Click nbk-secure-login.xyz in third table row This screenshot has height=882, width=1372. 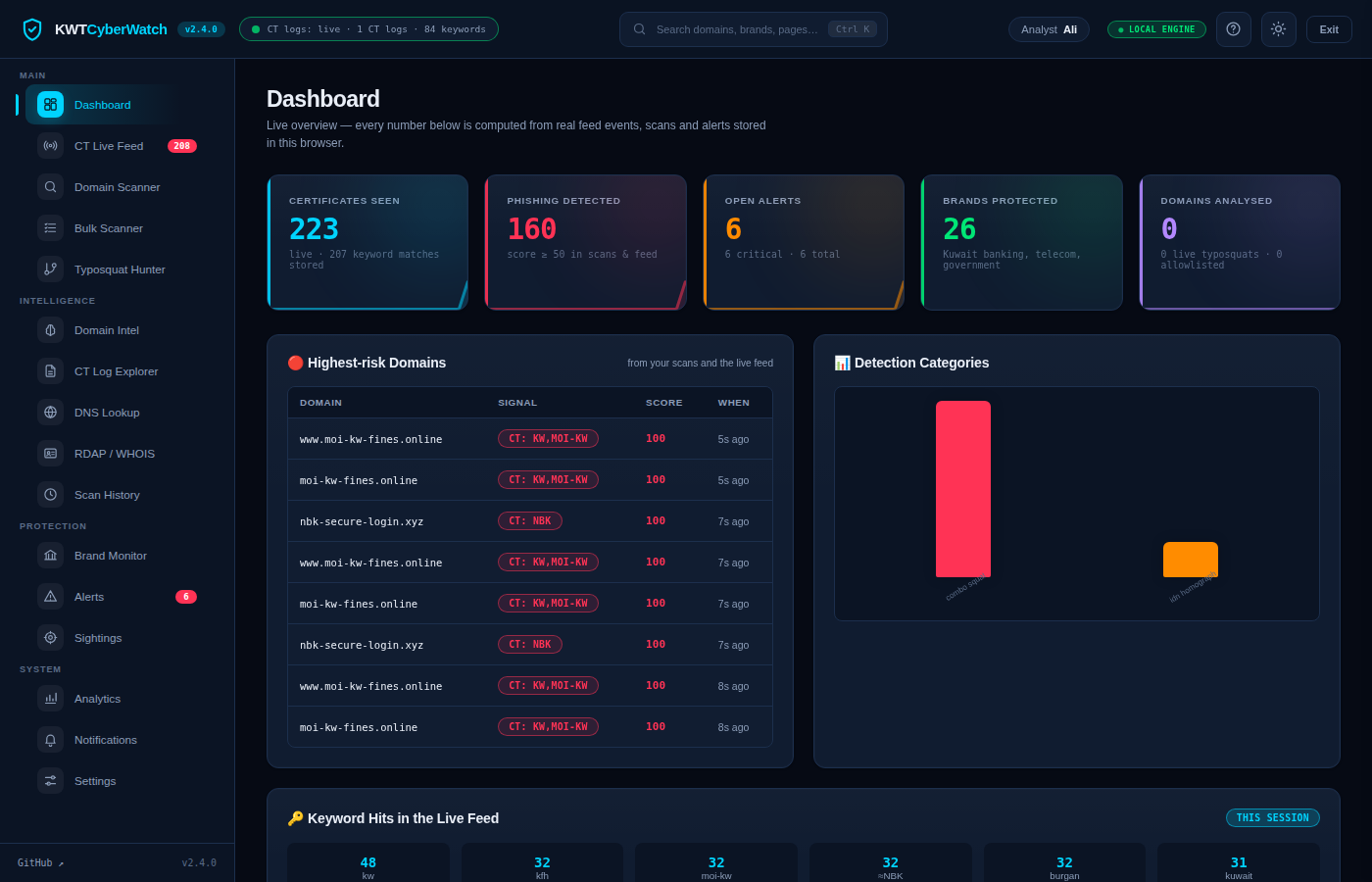pos(362,521)
